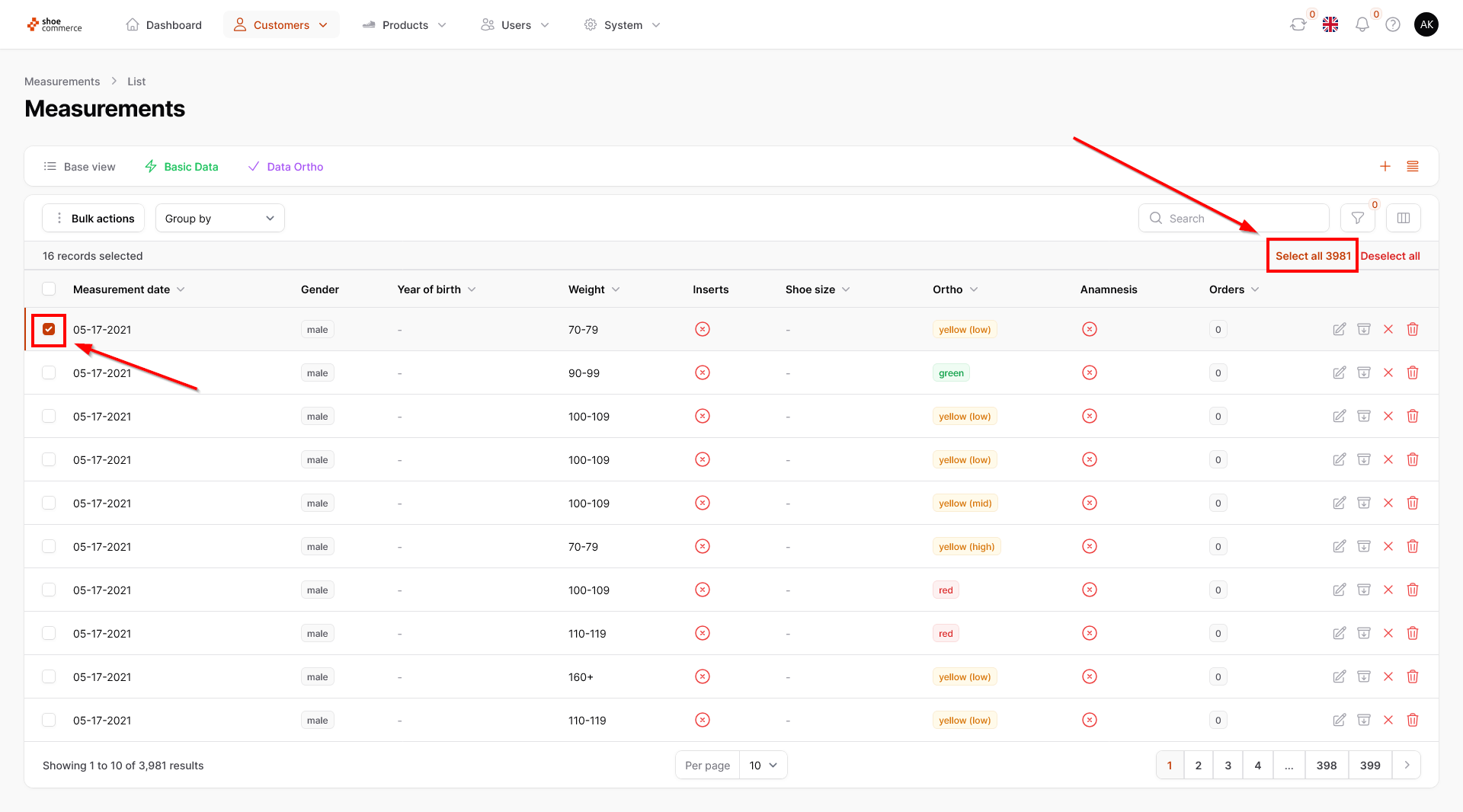Open the Bulk actions button
The width and height of the screenshot is (1463, 812).
[93, 219]
